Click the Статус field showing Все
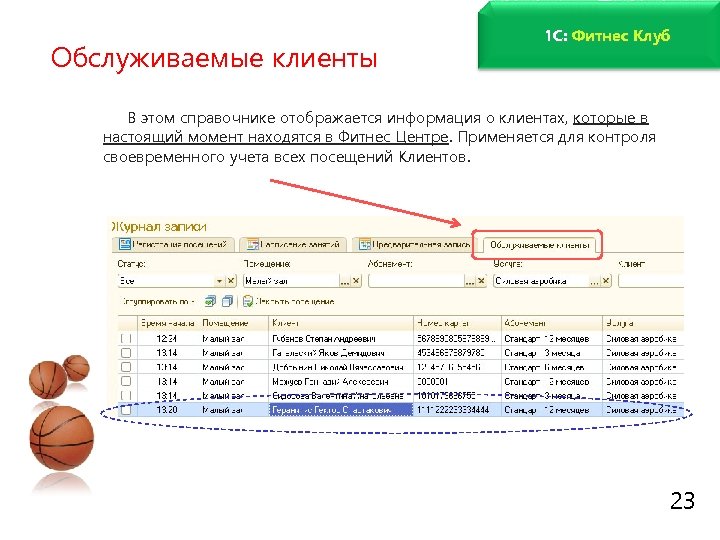The image size is (720, 540). pyautogui.click(x=166, y=281)
